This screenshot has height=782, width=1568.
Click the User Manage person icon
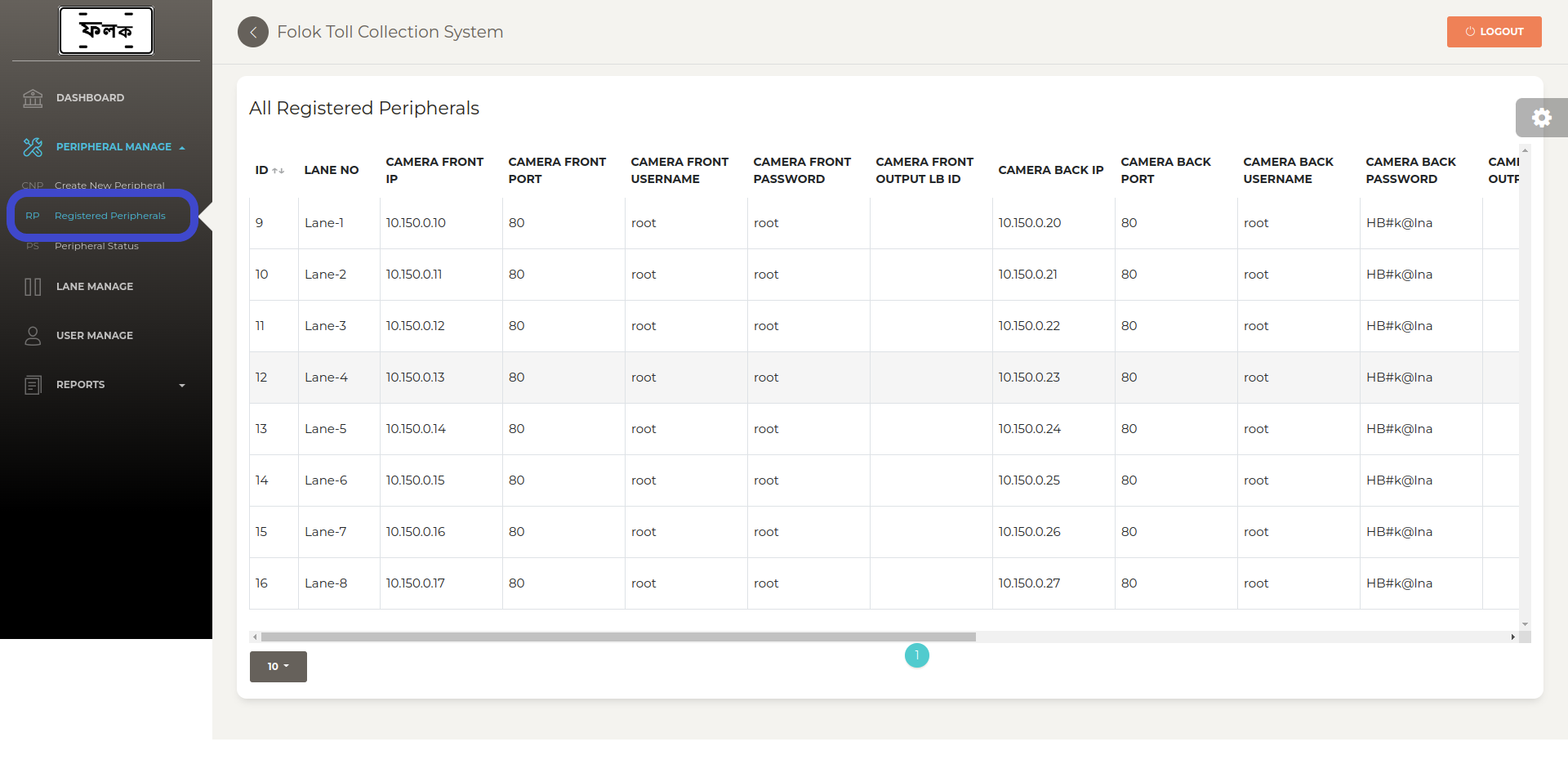coord(33,336)
